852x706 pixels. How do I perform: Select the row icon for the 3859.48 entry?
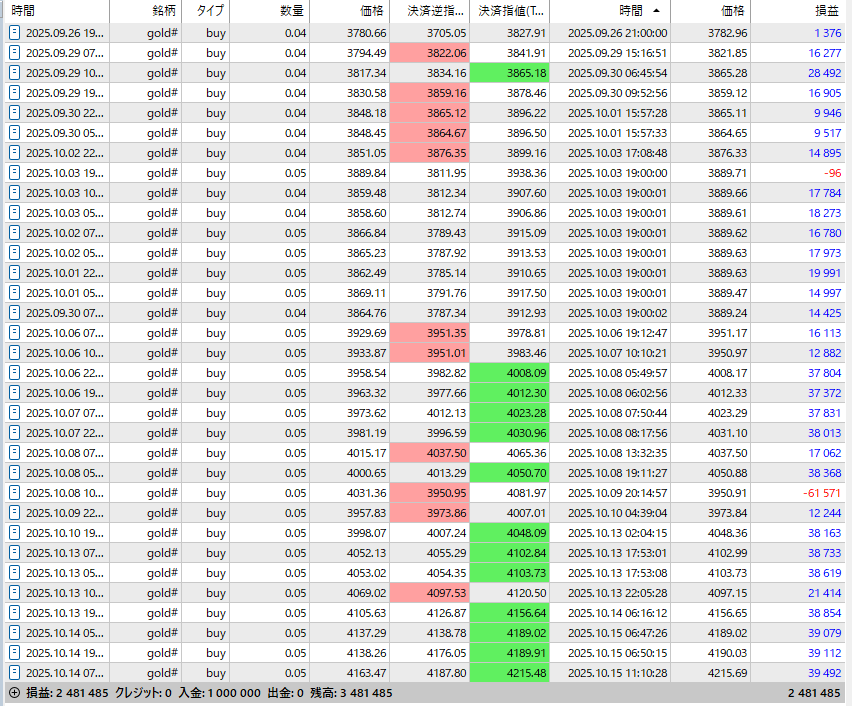click(15, 193)
